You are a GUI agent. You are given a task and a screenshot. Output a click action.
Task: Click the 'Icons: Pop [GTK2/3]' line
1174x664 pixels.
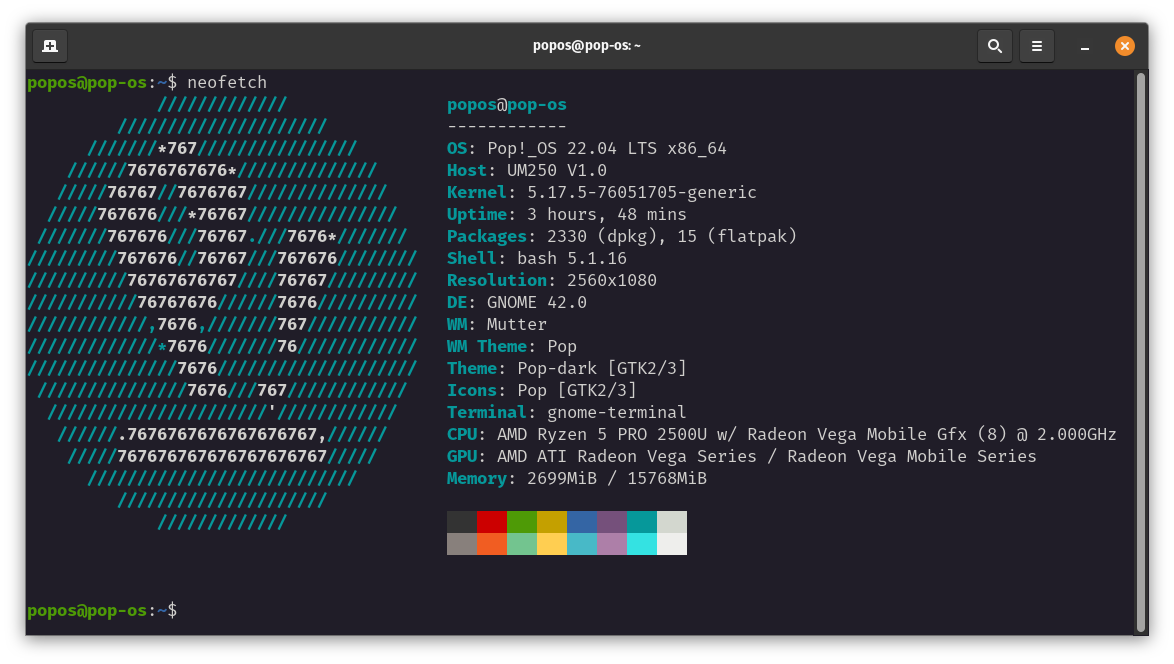click(x=542, y=391)
